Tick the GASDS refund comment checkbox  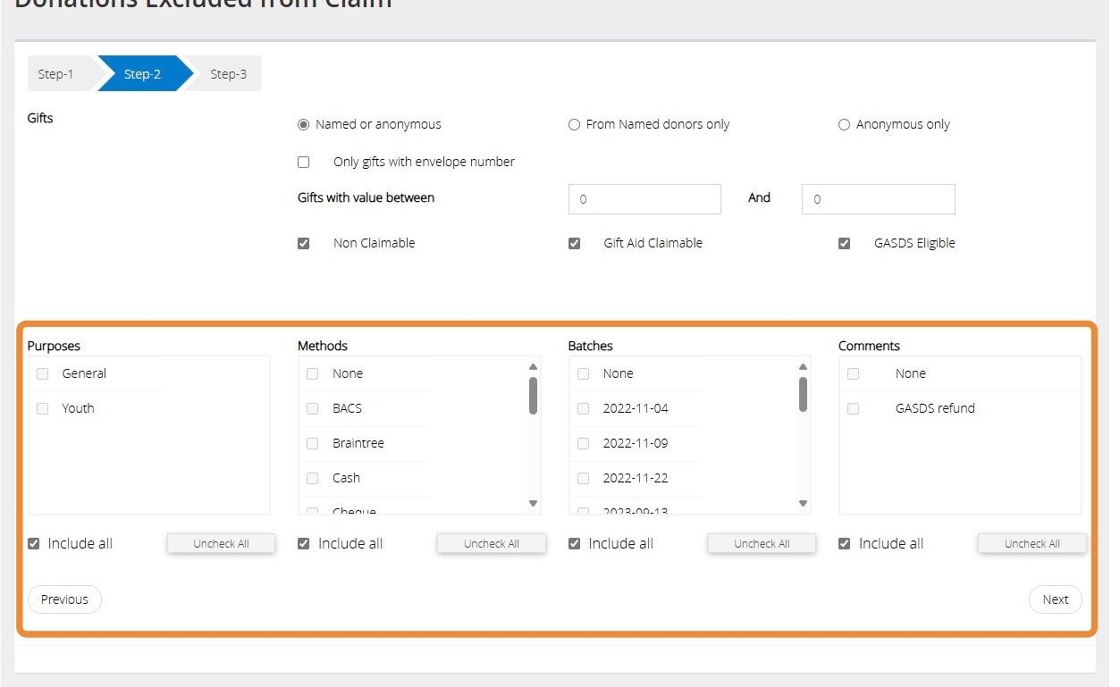click(x=853, y=408)
